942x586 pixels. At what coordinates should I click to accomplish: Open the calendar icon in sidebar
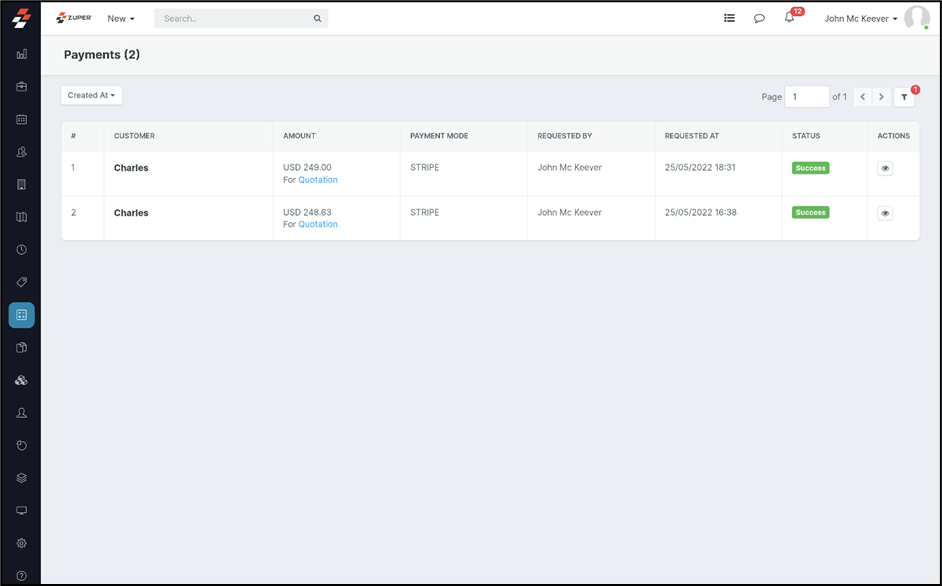coord(21,119)
